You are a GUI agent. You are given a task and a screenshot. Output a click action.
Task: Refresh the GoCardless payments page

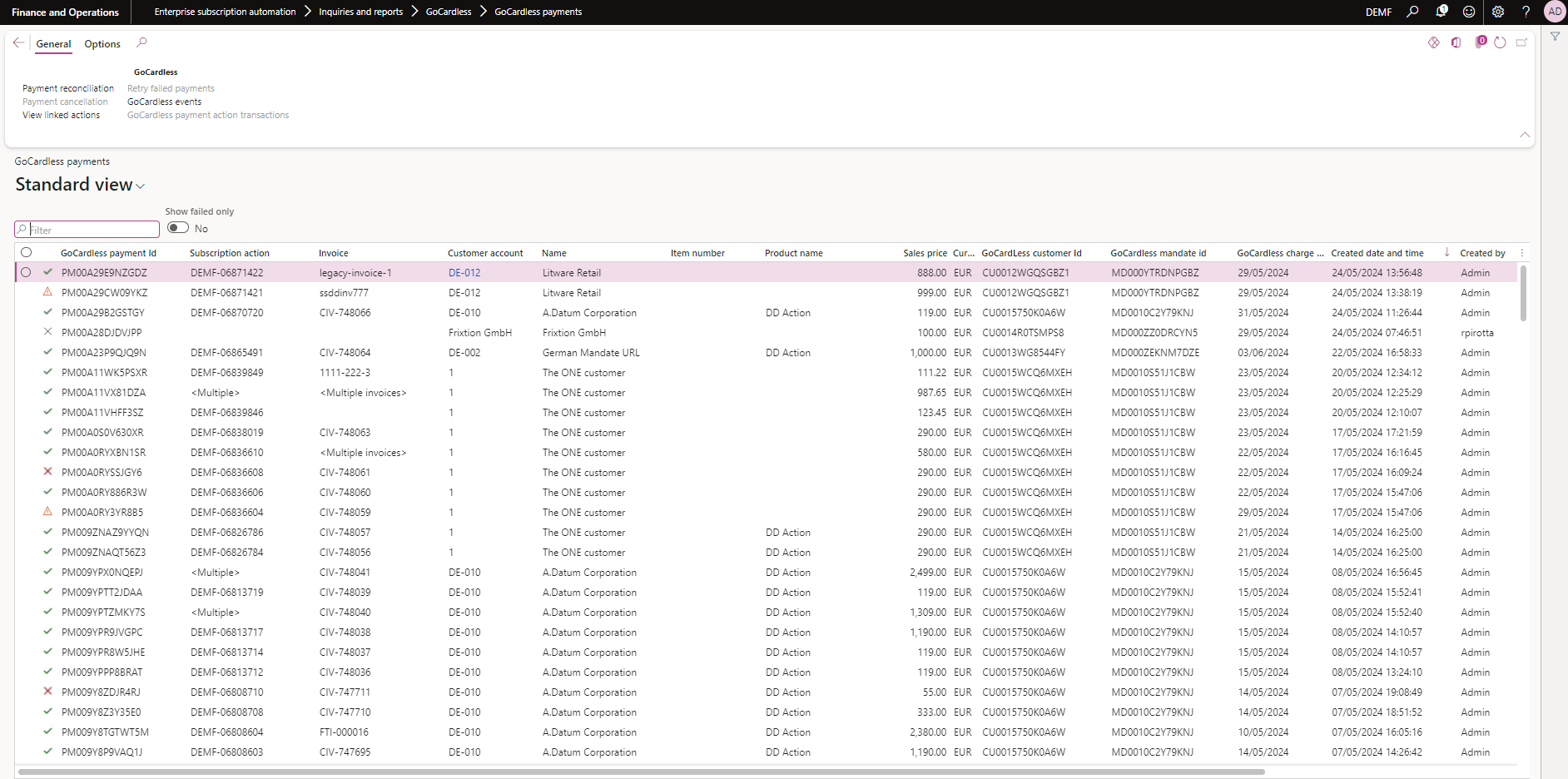coord(1501,42)
